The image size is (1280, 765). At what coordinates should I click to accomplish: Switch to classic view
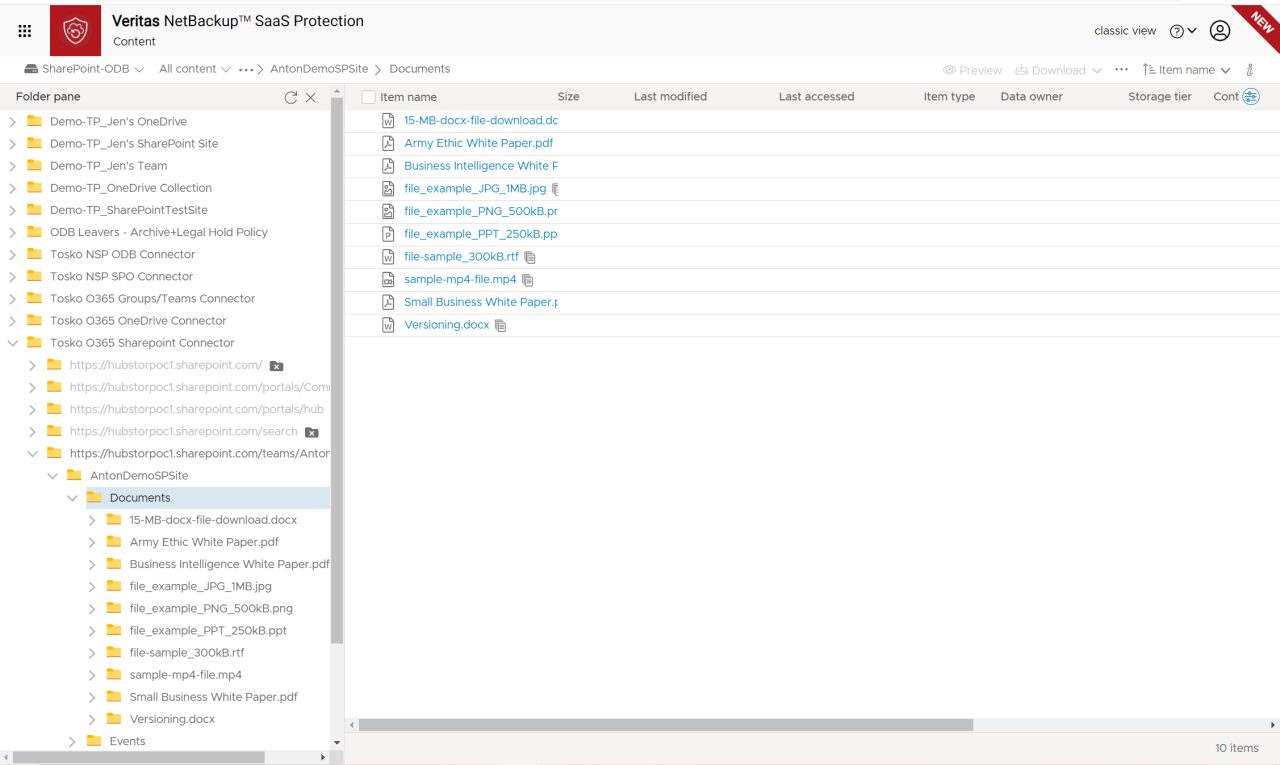[x=1125, y=31]
